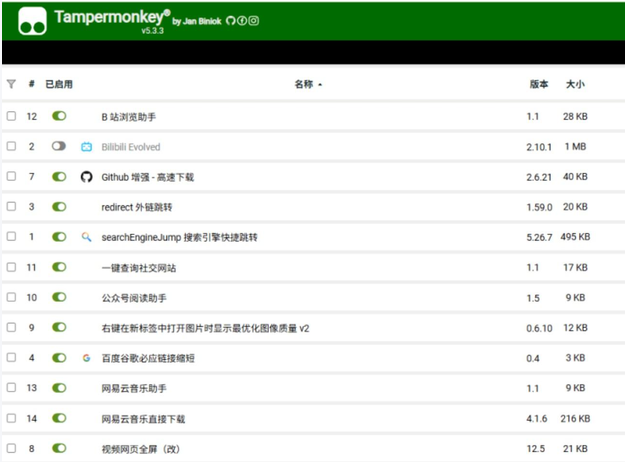Check the box for Bilibili Evolved row
Screen dimensions: 625x462
pyautogui.click(x=12, y=146)
